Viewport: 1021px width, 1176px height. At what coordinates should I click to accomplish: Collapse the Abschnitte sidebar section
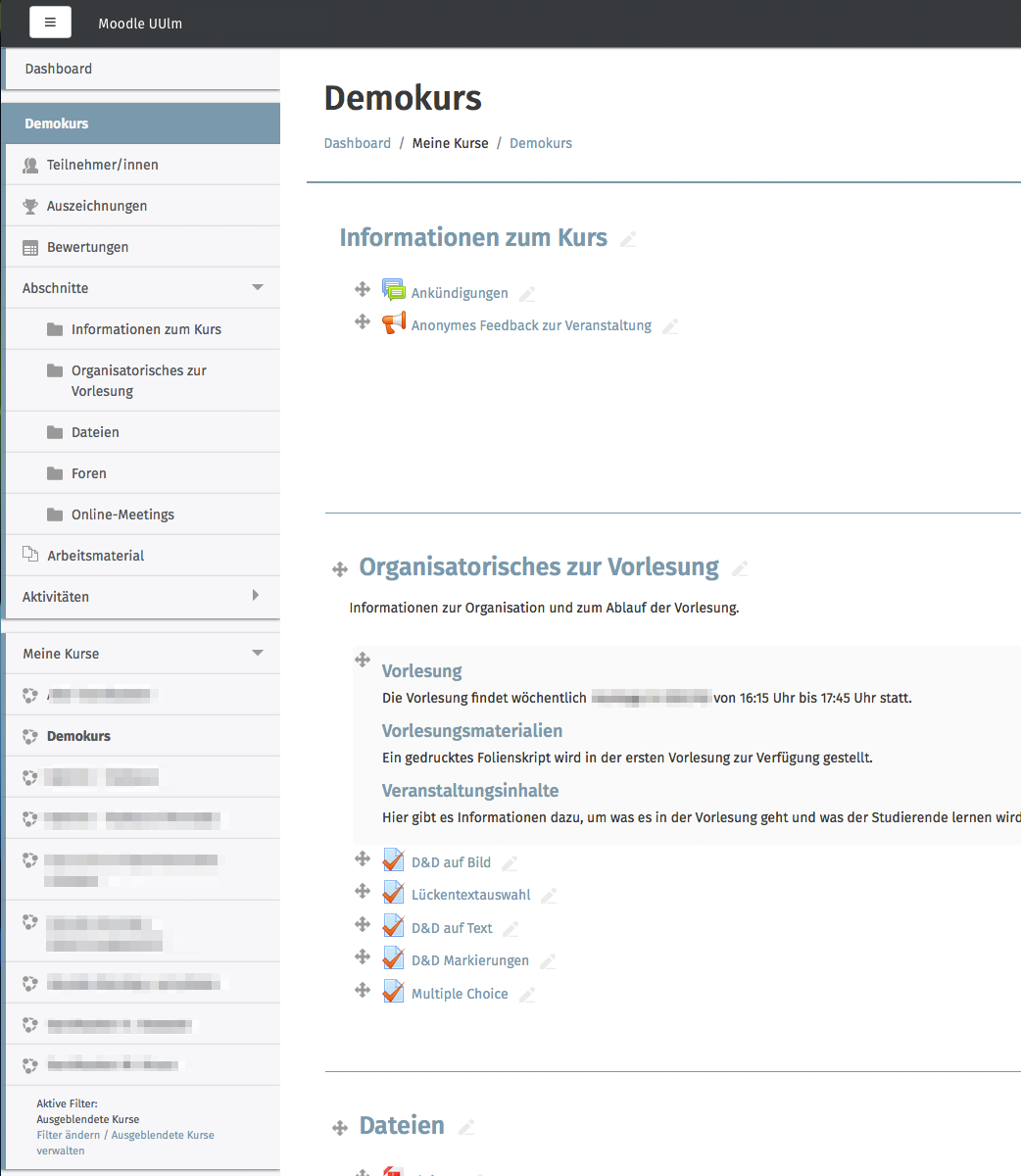coord(258,288)
